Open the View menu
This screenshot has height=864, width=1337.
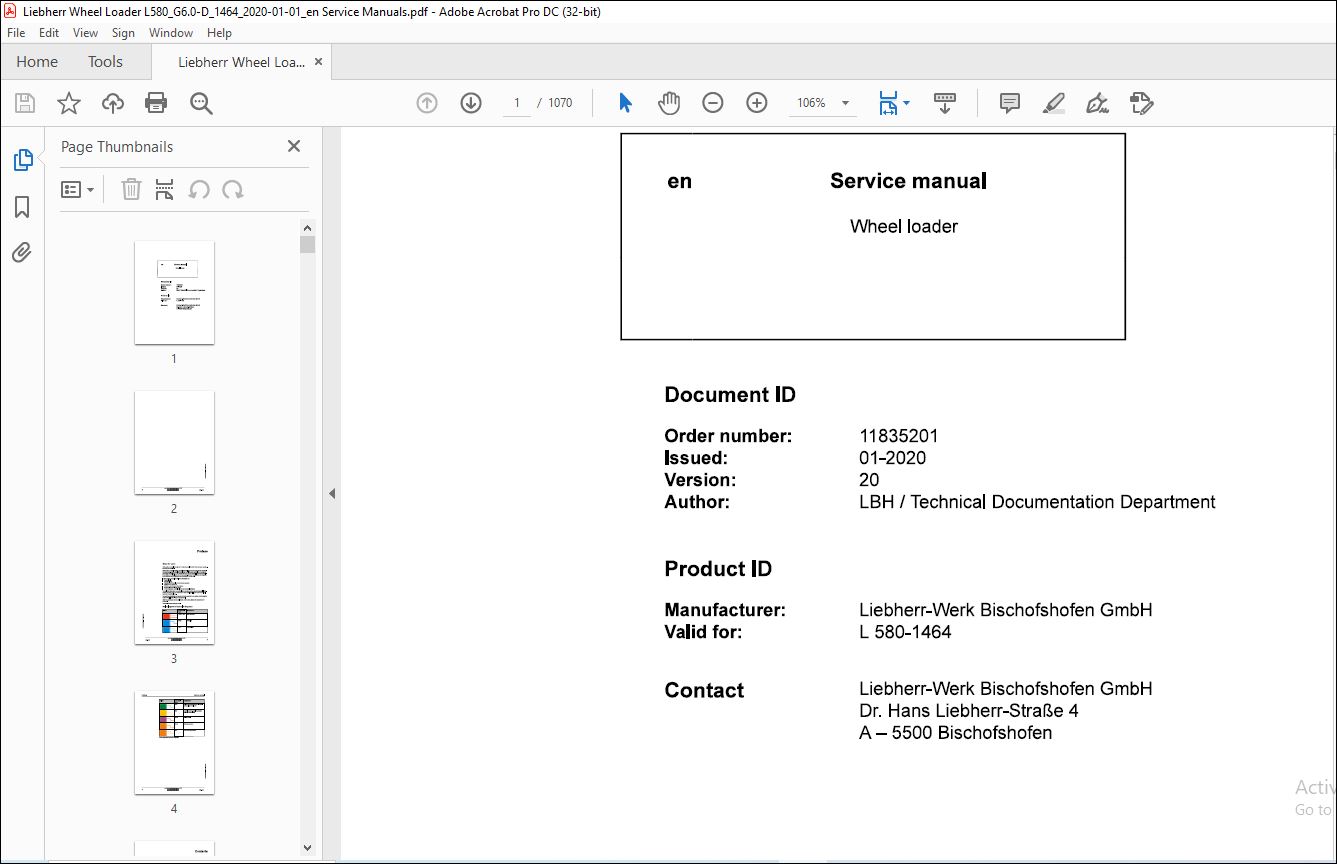click(85, 33)
